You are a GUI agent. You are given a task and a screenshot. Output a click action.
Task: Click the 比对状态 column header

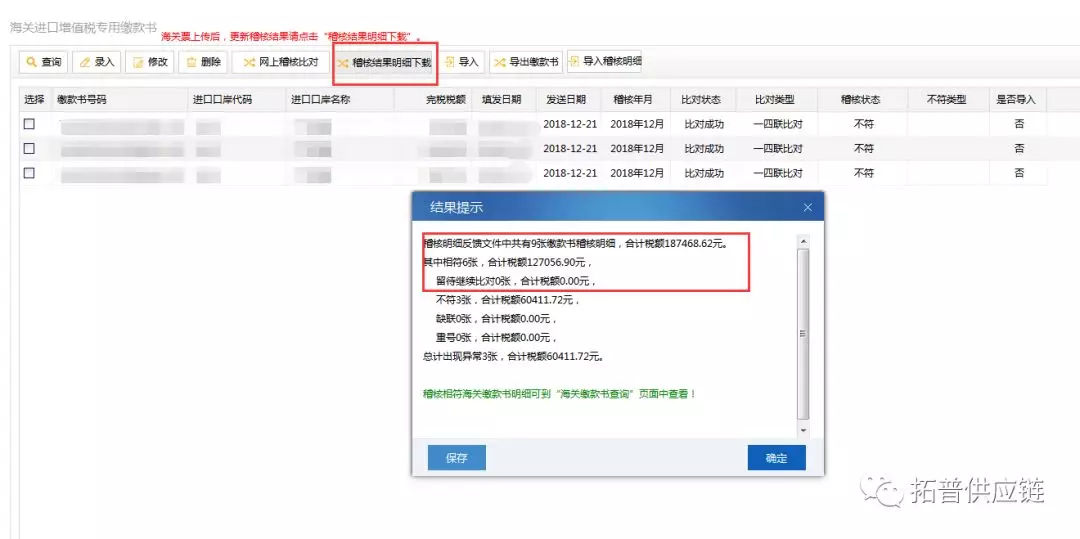pyautogui.click(x=701, y=100)
